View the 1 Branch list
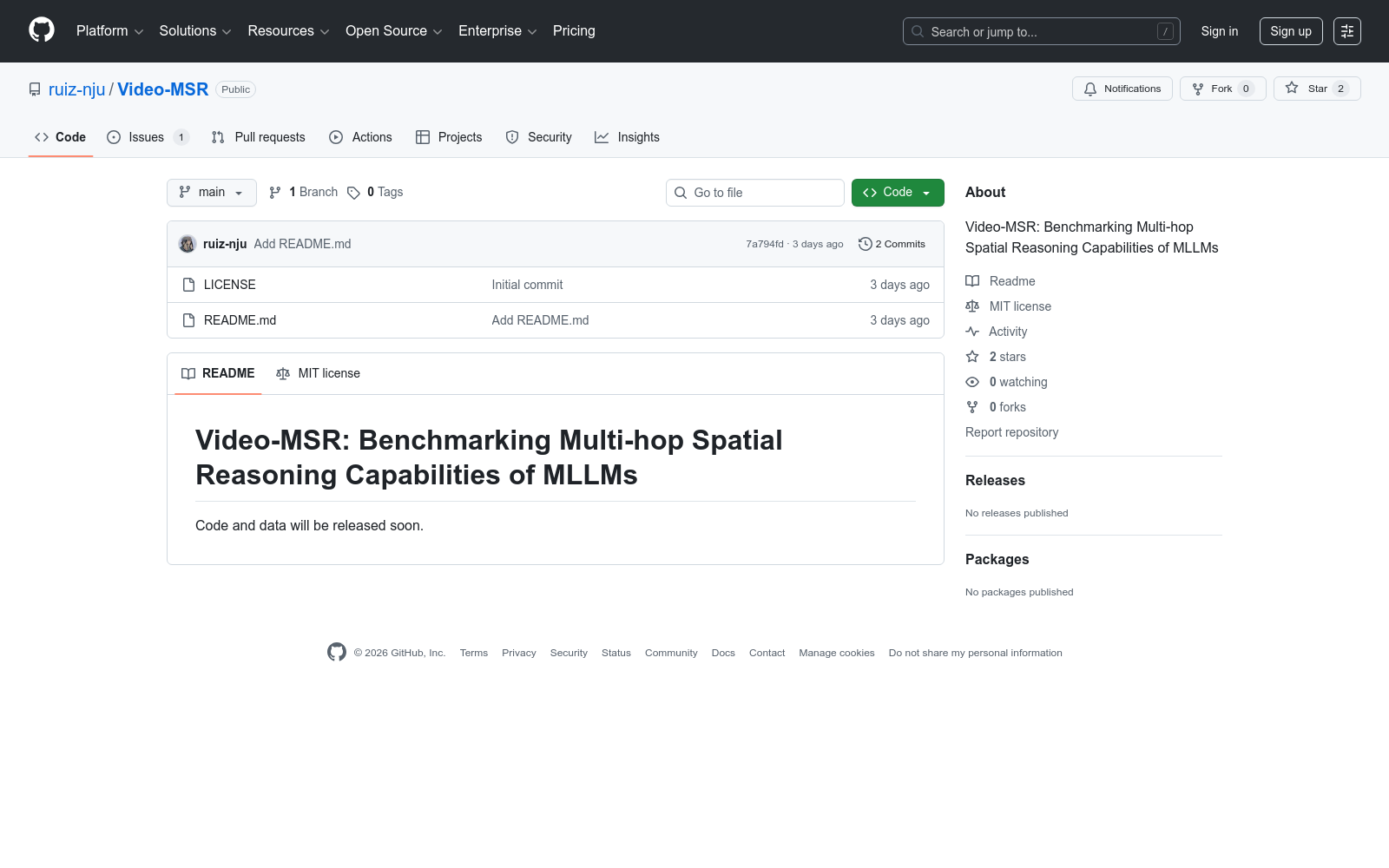 (x=303, y=193)
